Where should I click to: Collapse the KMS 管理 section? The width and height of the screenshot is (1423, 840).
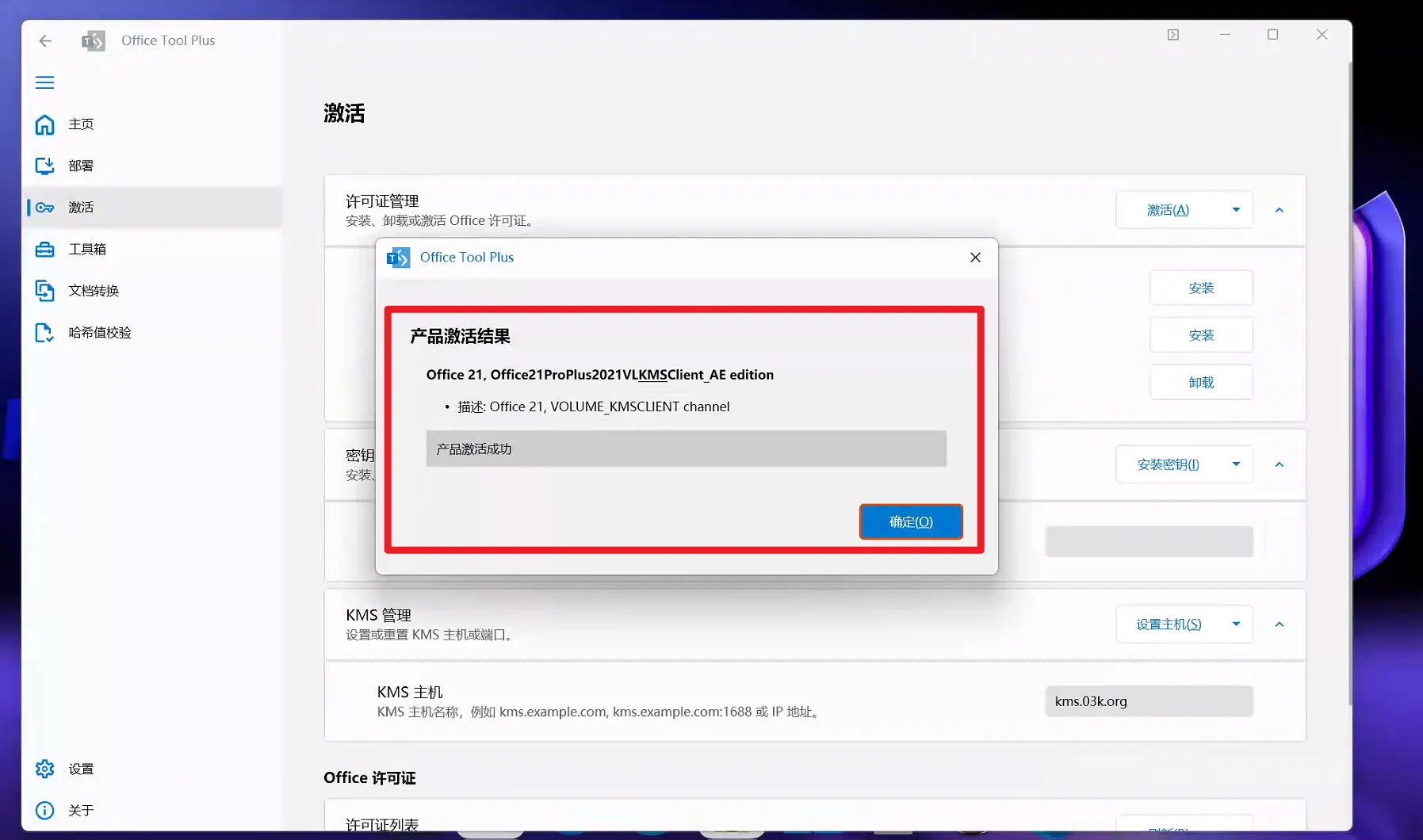click(1279, 624)
